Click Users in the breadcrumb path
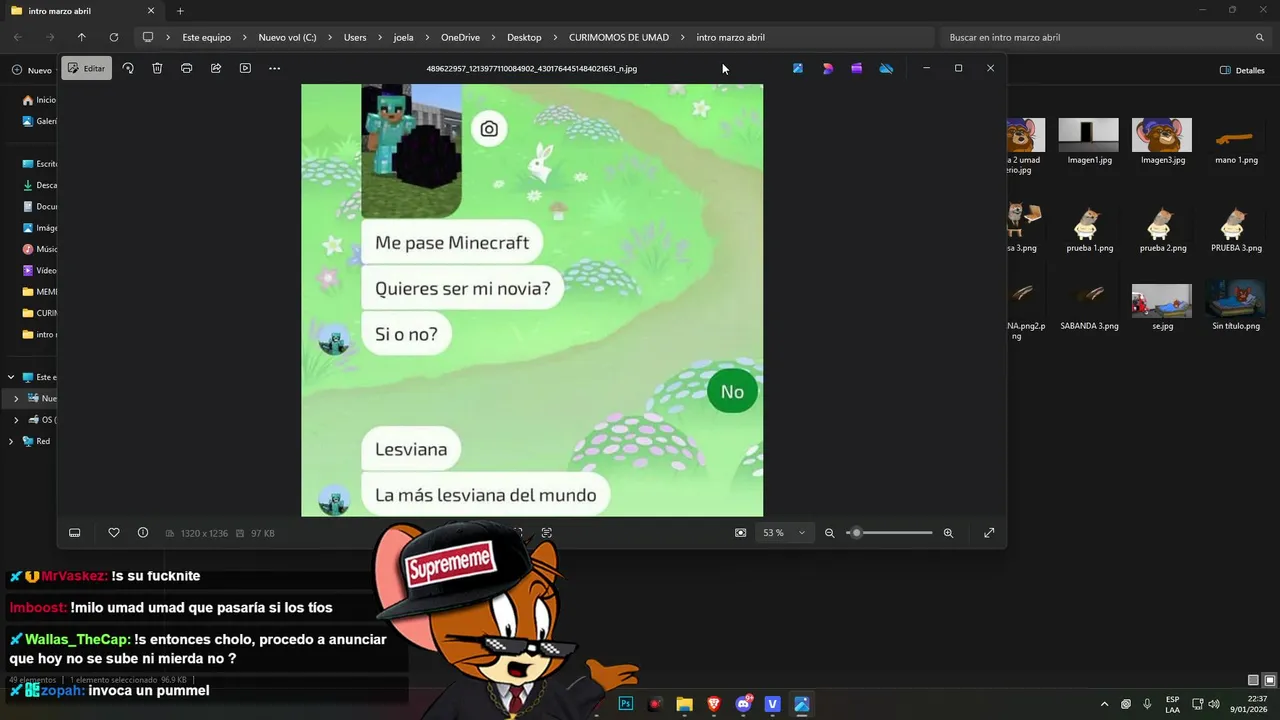The height and width of the screenshot is (720, 1280). pyautogui.click(x=355, y=37)
